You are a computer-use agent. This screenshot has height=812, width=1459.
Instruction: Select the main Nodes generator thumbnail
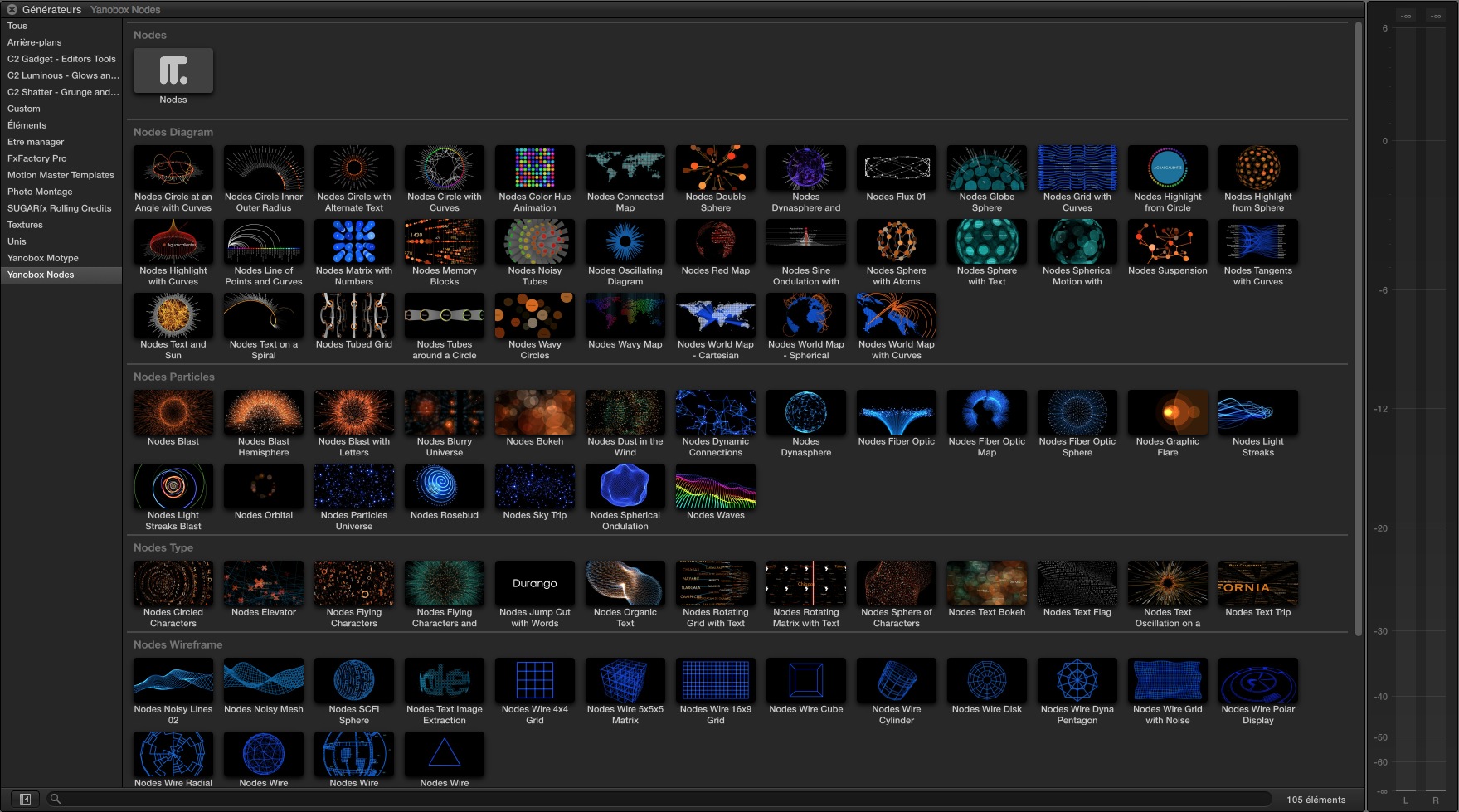click(x=173, y=71)
